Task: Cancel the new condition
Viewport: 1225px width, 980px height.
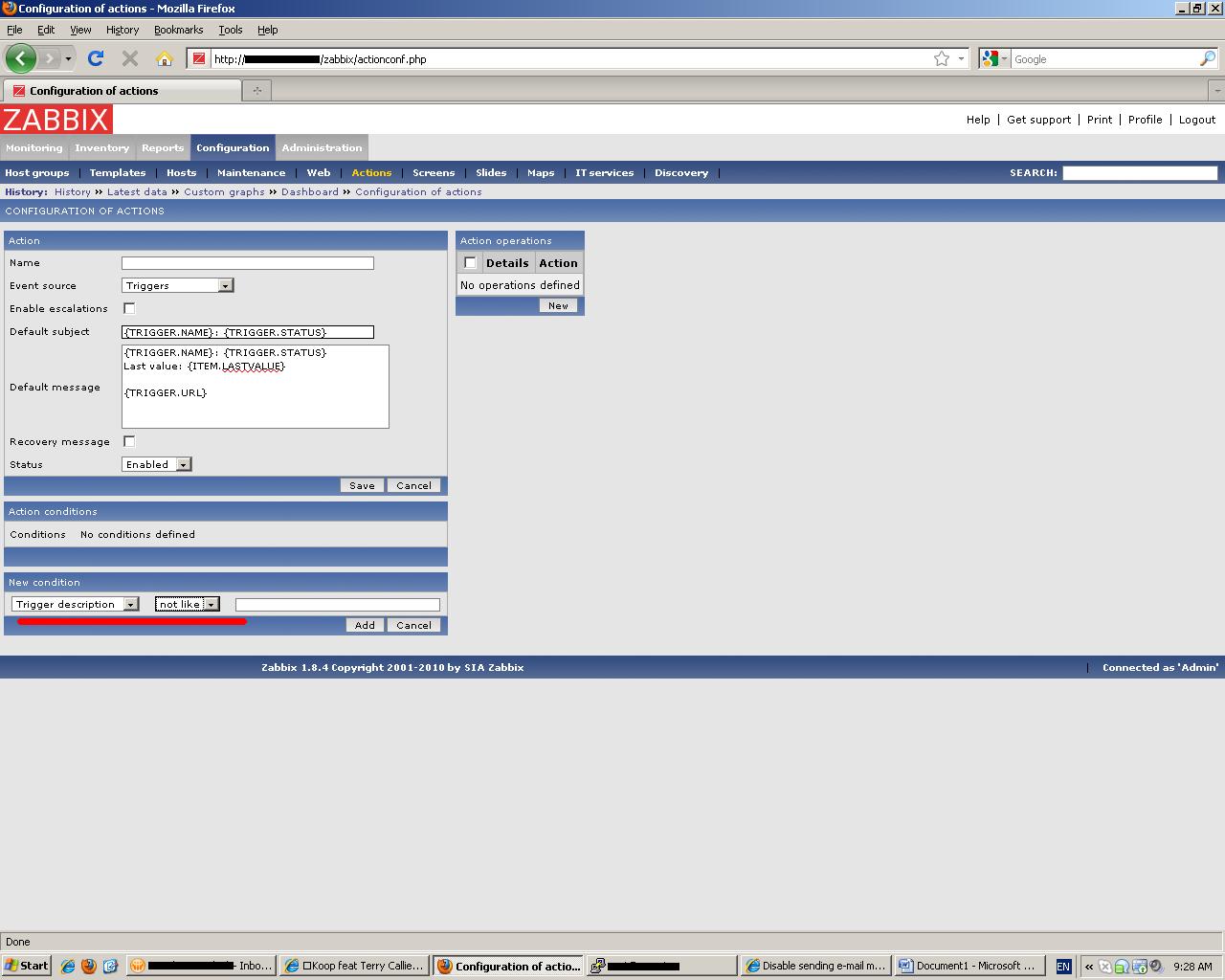Action: pyautogui.click(x=413, y=625)
